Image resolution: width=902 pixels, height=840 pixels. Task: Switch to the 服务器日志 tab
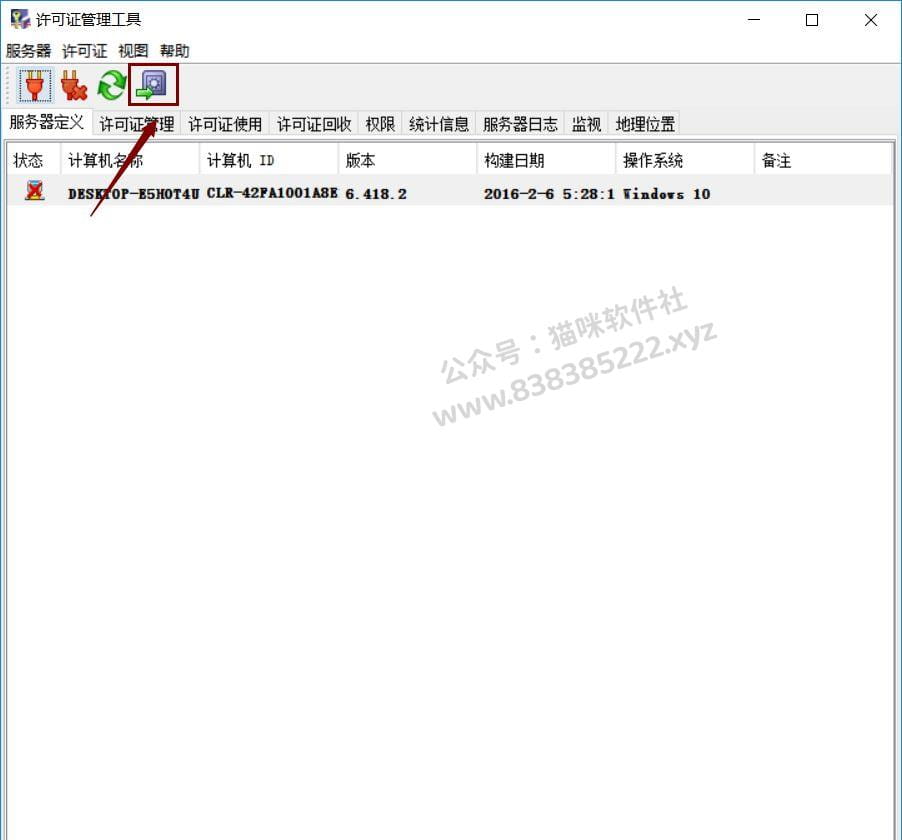(521, 124)
